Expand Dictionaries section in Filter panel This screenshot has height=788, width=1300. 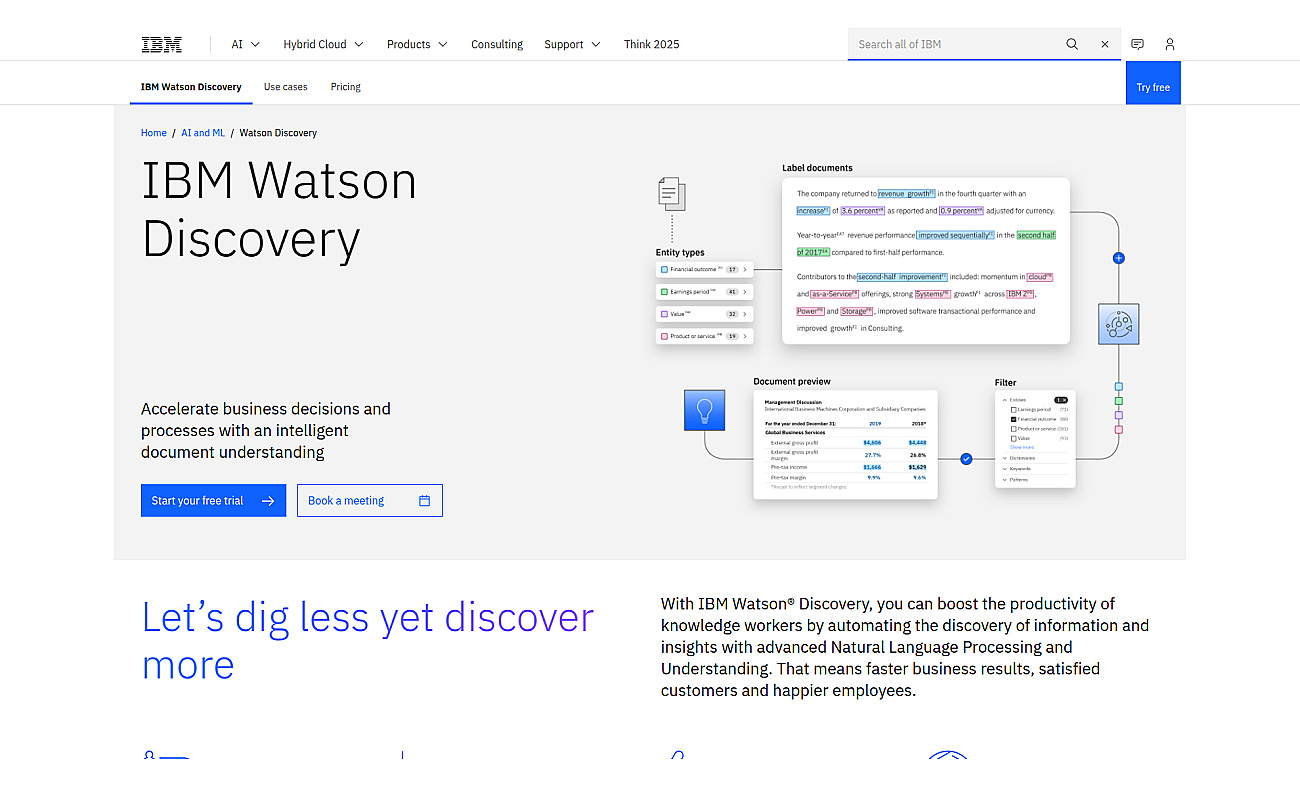[x=1005, y=458]
